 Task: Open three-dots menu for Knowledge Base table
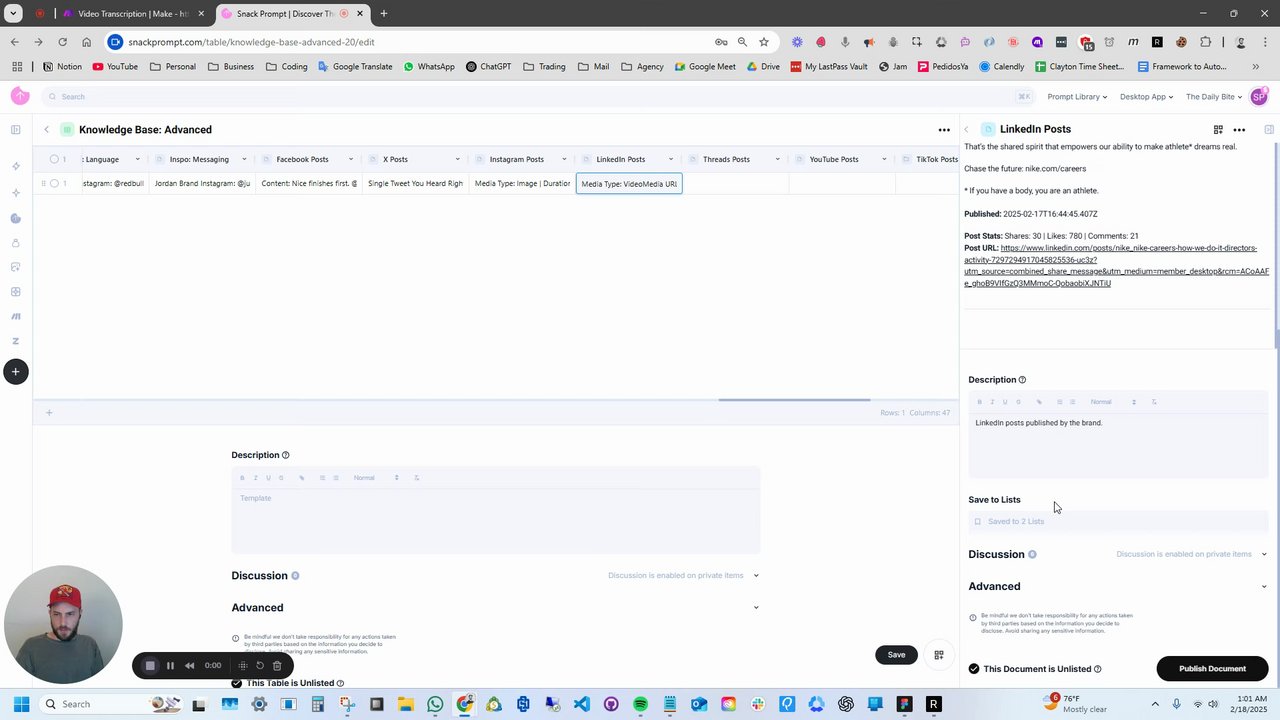pos(944,130)
